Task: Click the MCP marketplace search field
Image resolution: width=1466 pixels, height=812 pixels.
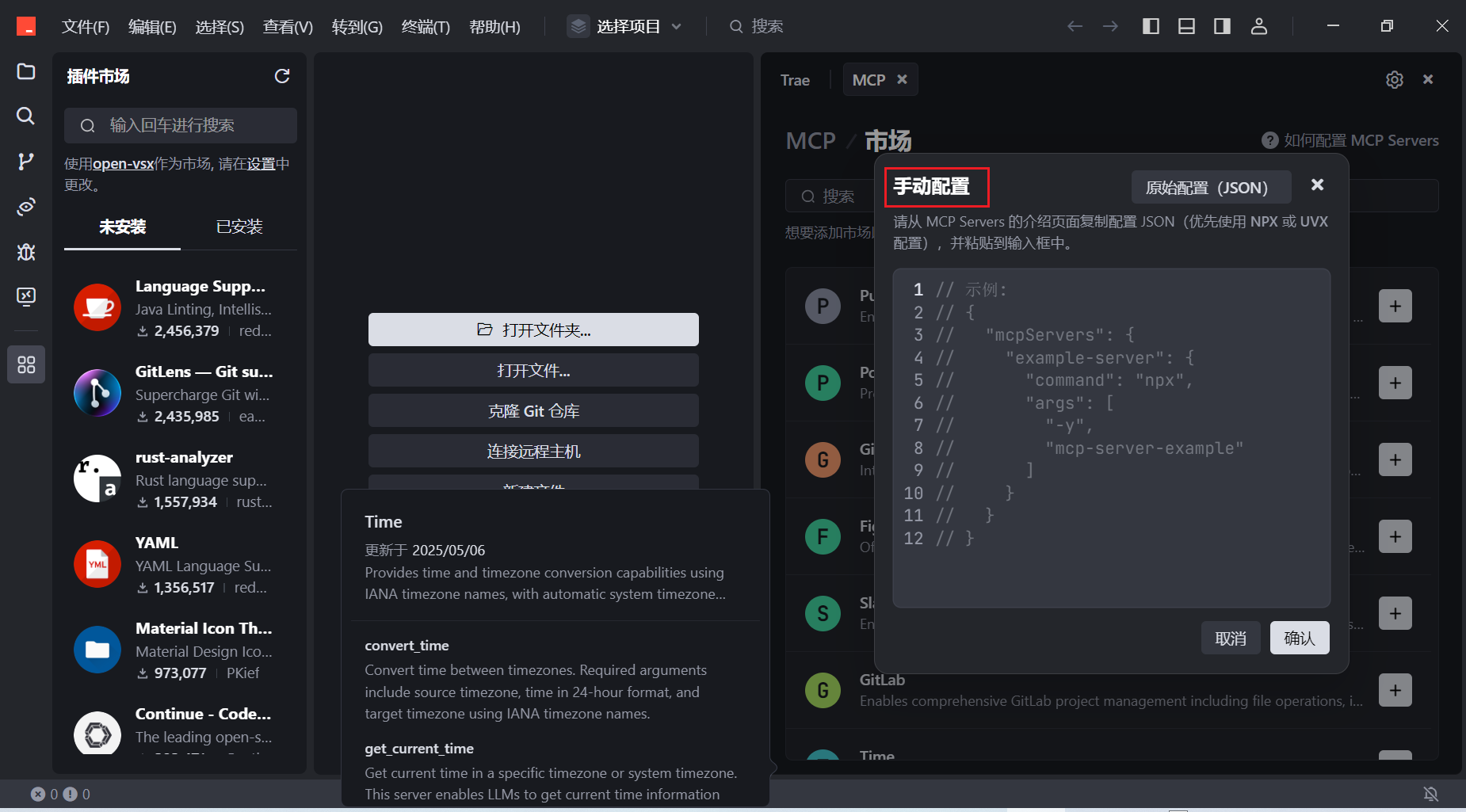Action: [x=832, y=196]
